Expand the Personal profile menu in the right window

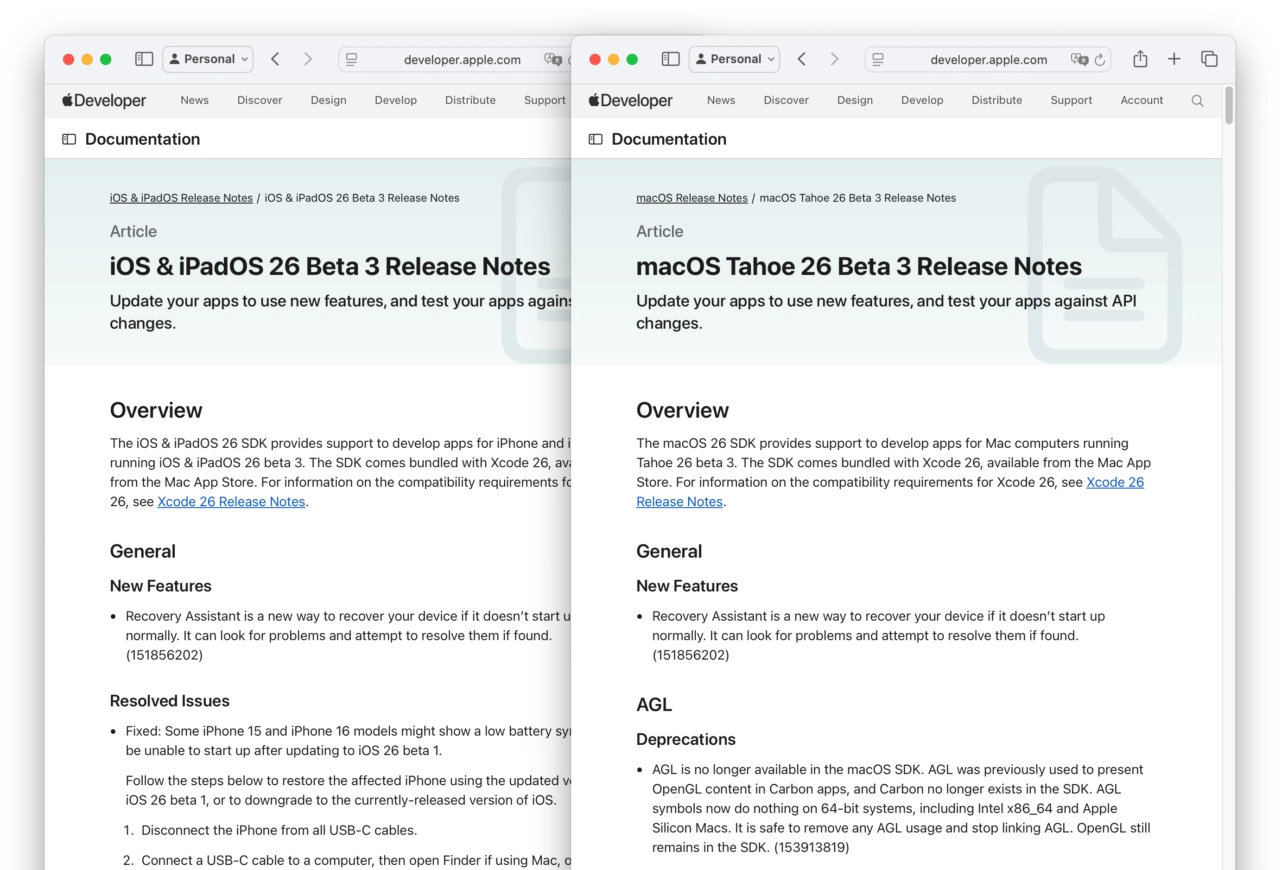734,59
